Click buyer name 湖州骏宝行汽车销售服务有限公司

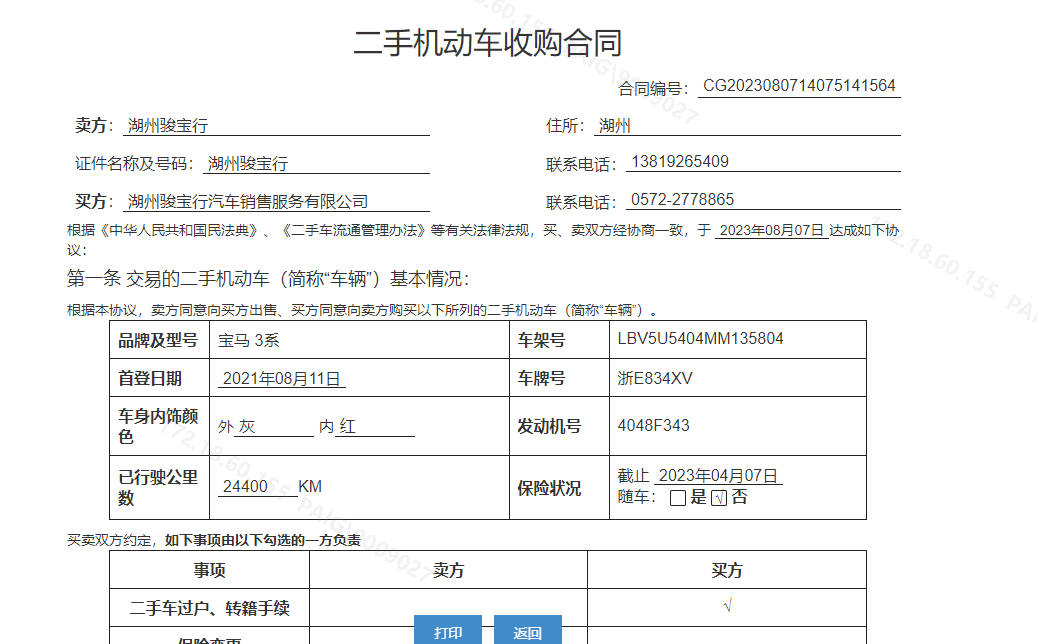248,202
